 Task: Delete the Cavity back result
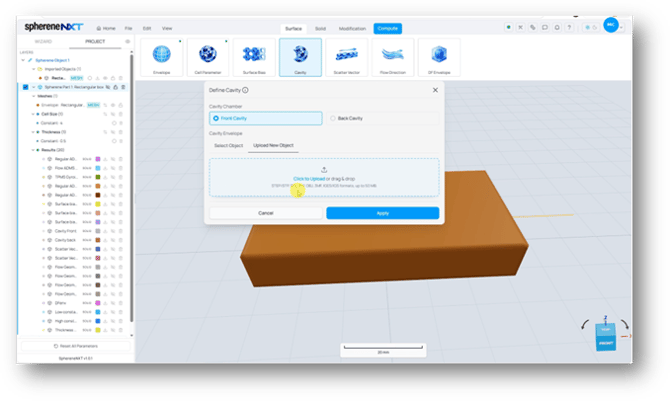click(x=121, y=240)
